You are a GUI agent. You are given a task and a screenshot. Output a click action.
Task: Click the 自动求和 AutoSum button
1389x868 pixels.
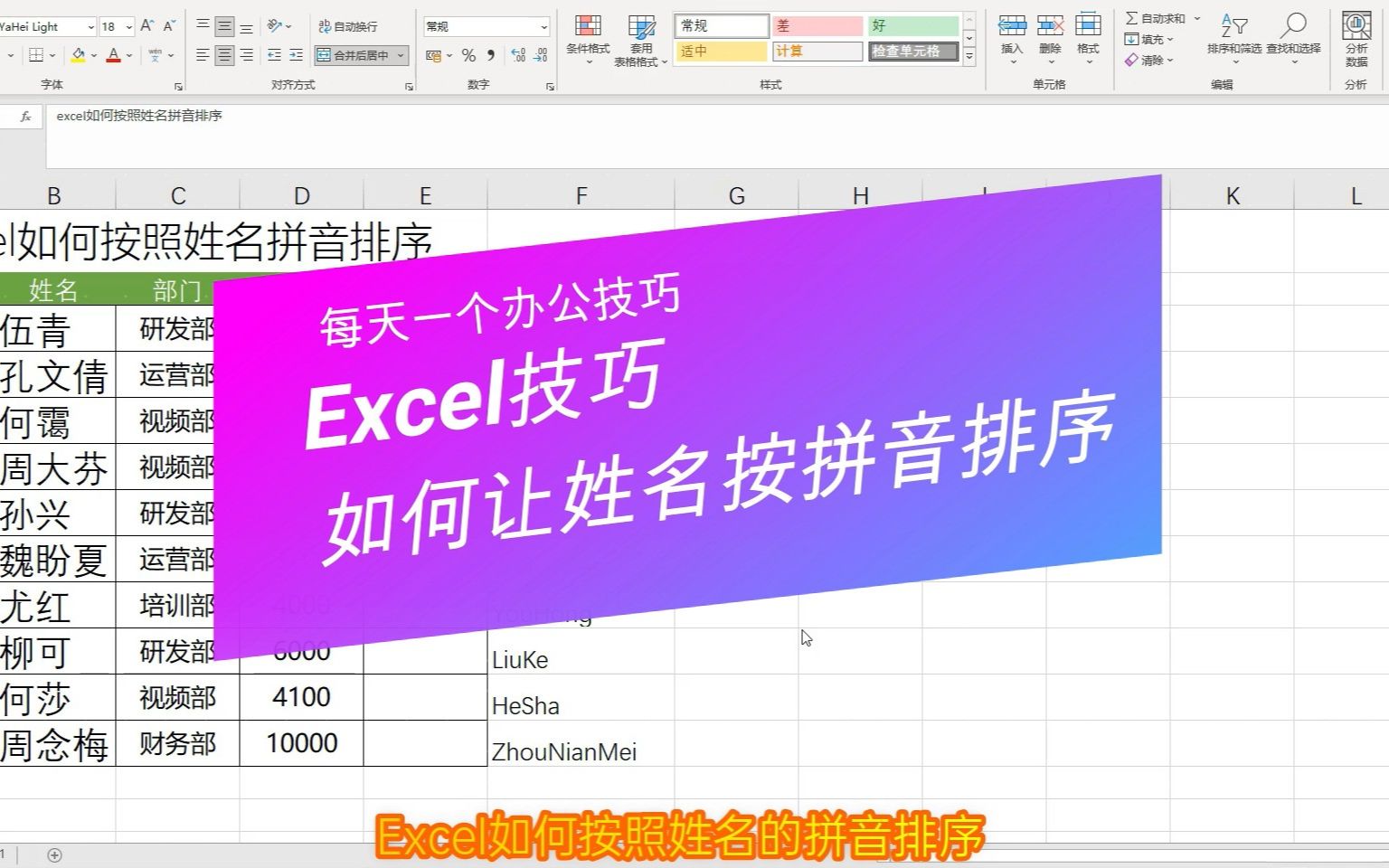[x=1155, y=18]
